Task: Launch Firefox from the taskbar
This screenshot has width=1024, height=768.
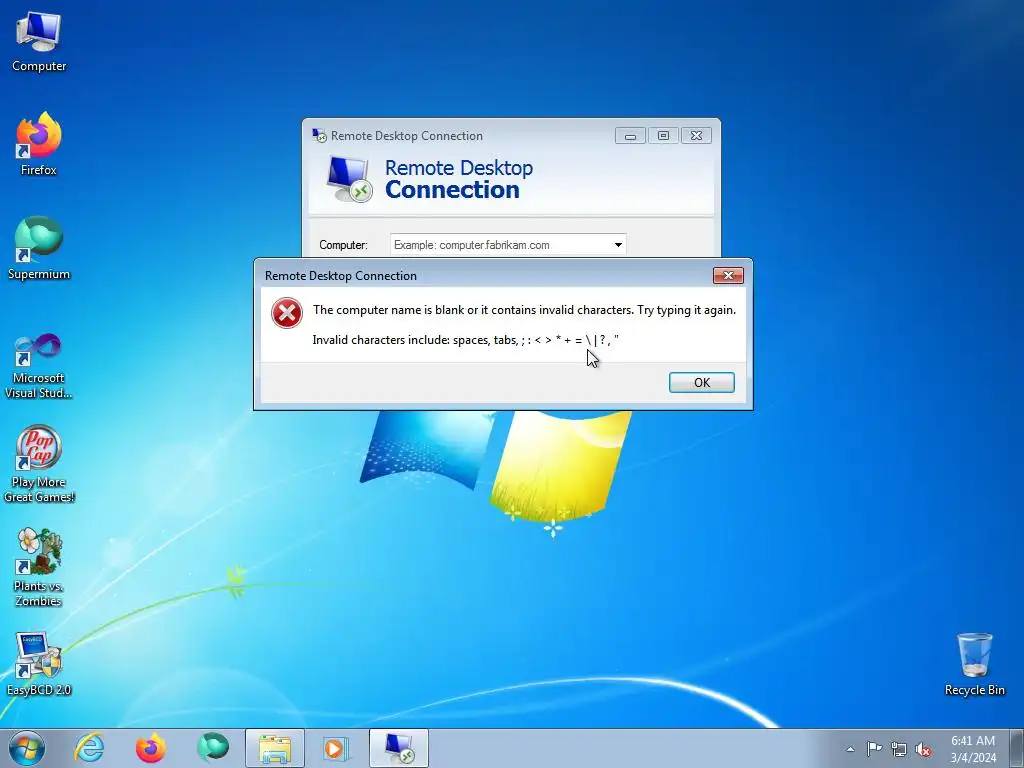Action: [150, 748]
